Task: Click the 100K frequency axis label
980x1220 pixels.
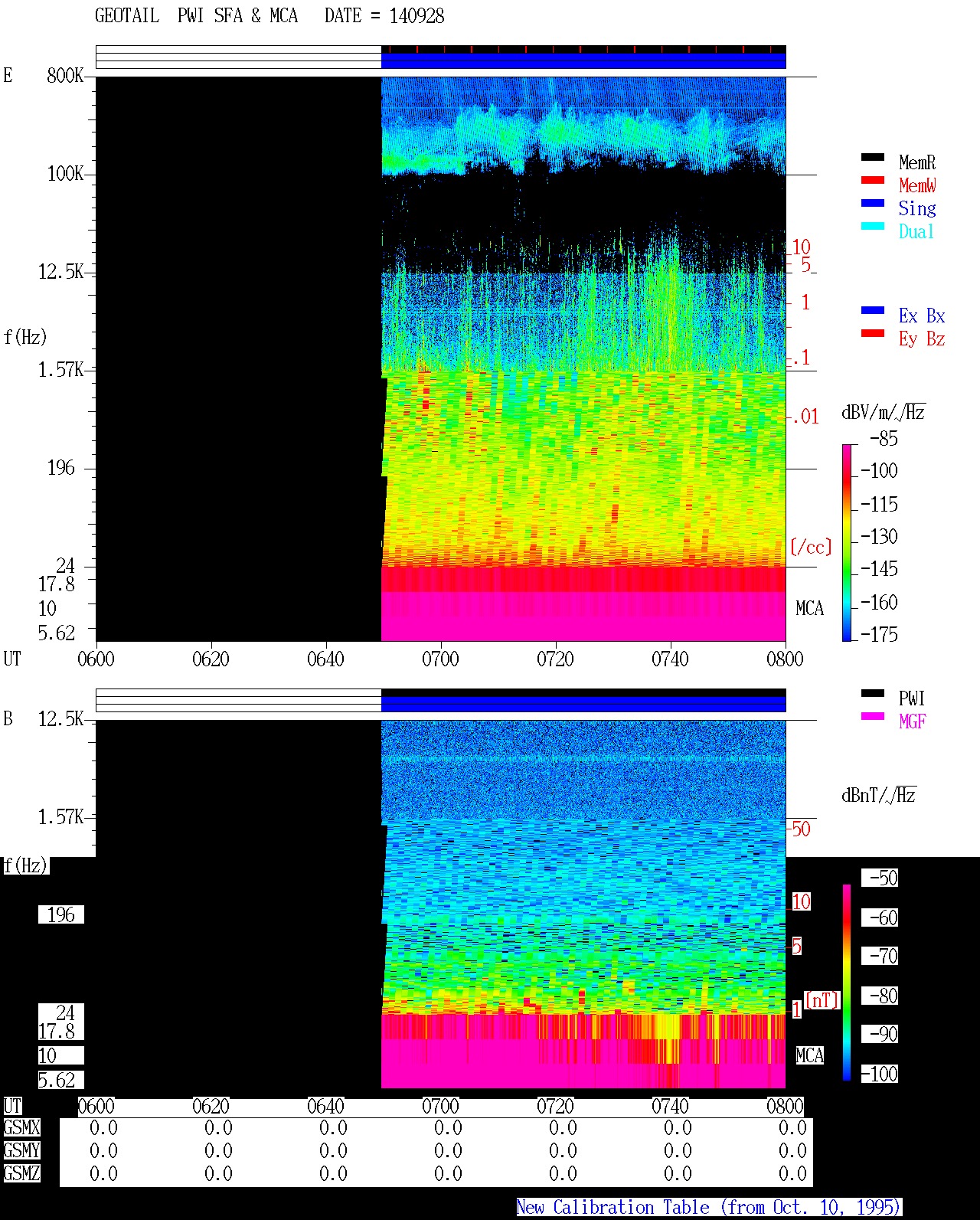Action: click(x=65, y=173)
